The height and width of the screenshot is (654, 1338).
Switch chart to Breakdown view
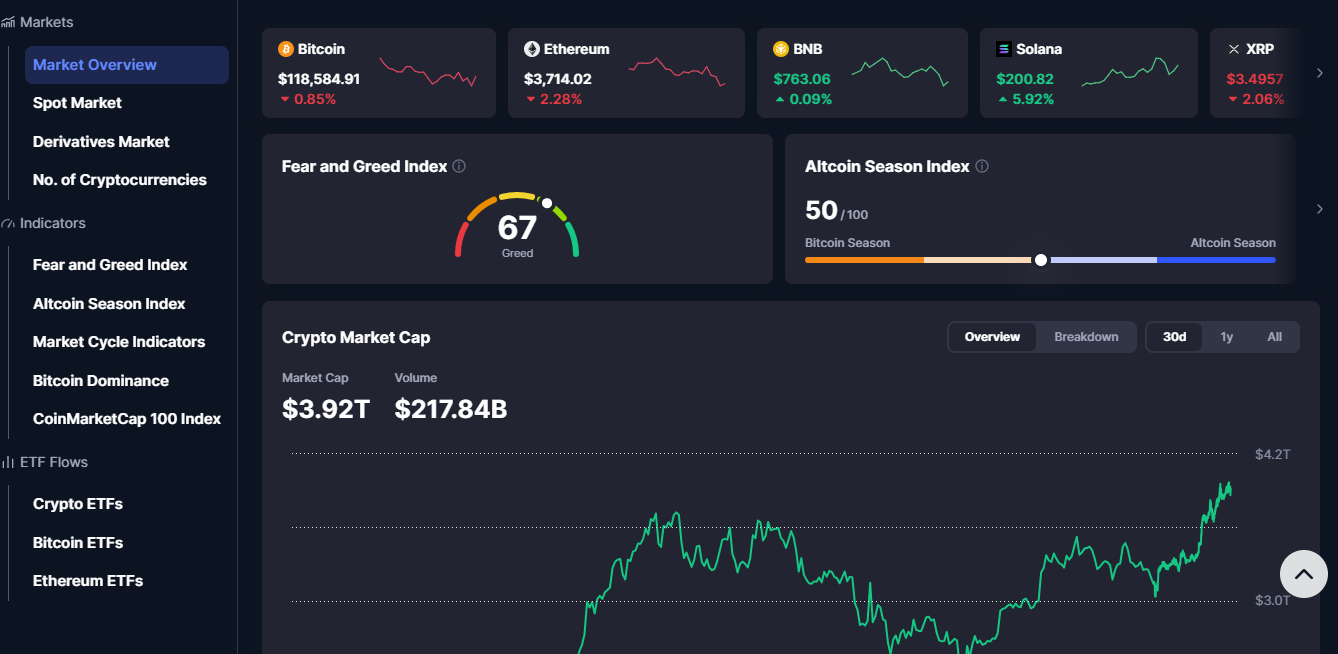click(1086, 337)
